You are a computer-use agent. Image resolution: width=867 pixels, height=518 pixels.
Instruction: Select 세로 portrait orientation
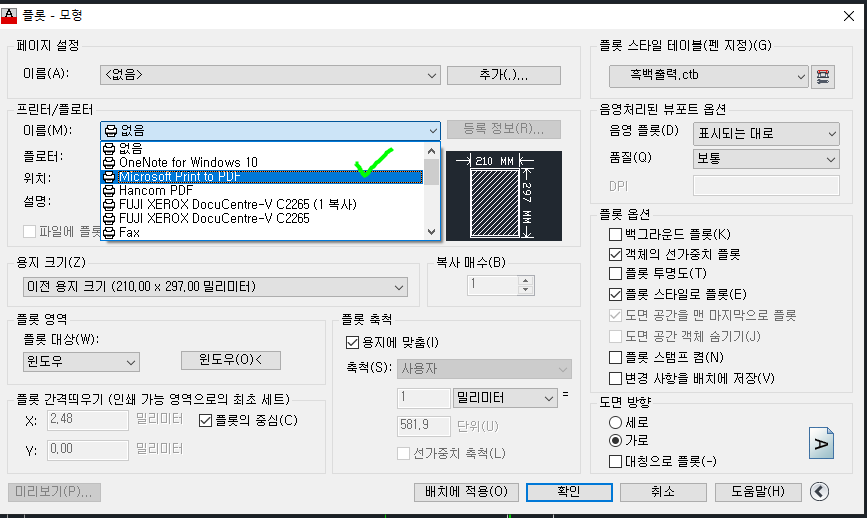(x=615, y=422)
